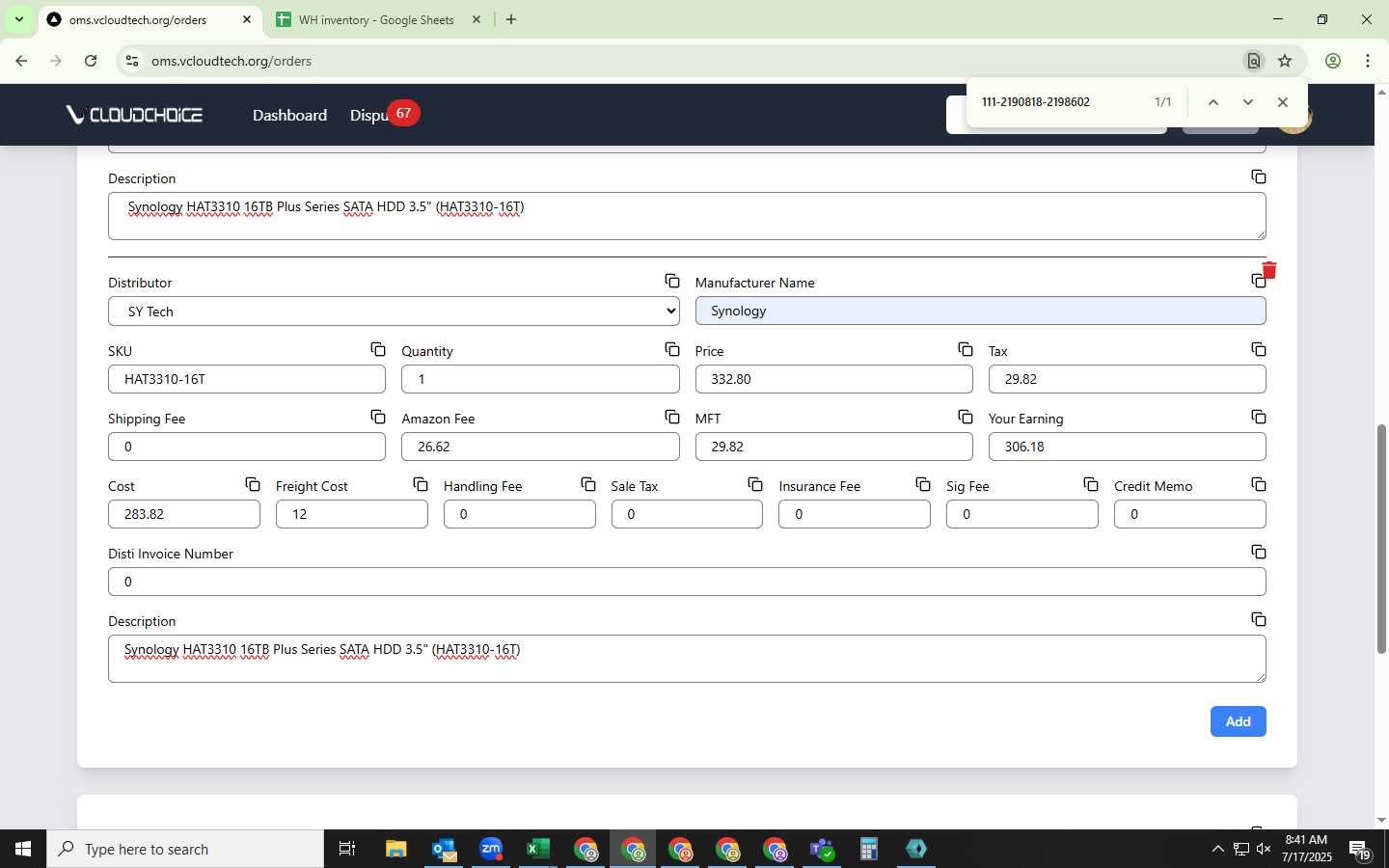Switch to WH inventory Google Sheets tab
The width and height of the screenshot is (1389, 868).
[376, 19]
